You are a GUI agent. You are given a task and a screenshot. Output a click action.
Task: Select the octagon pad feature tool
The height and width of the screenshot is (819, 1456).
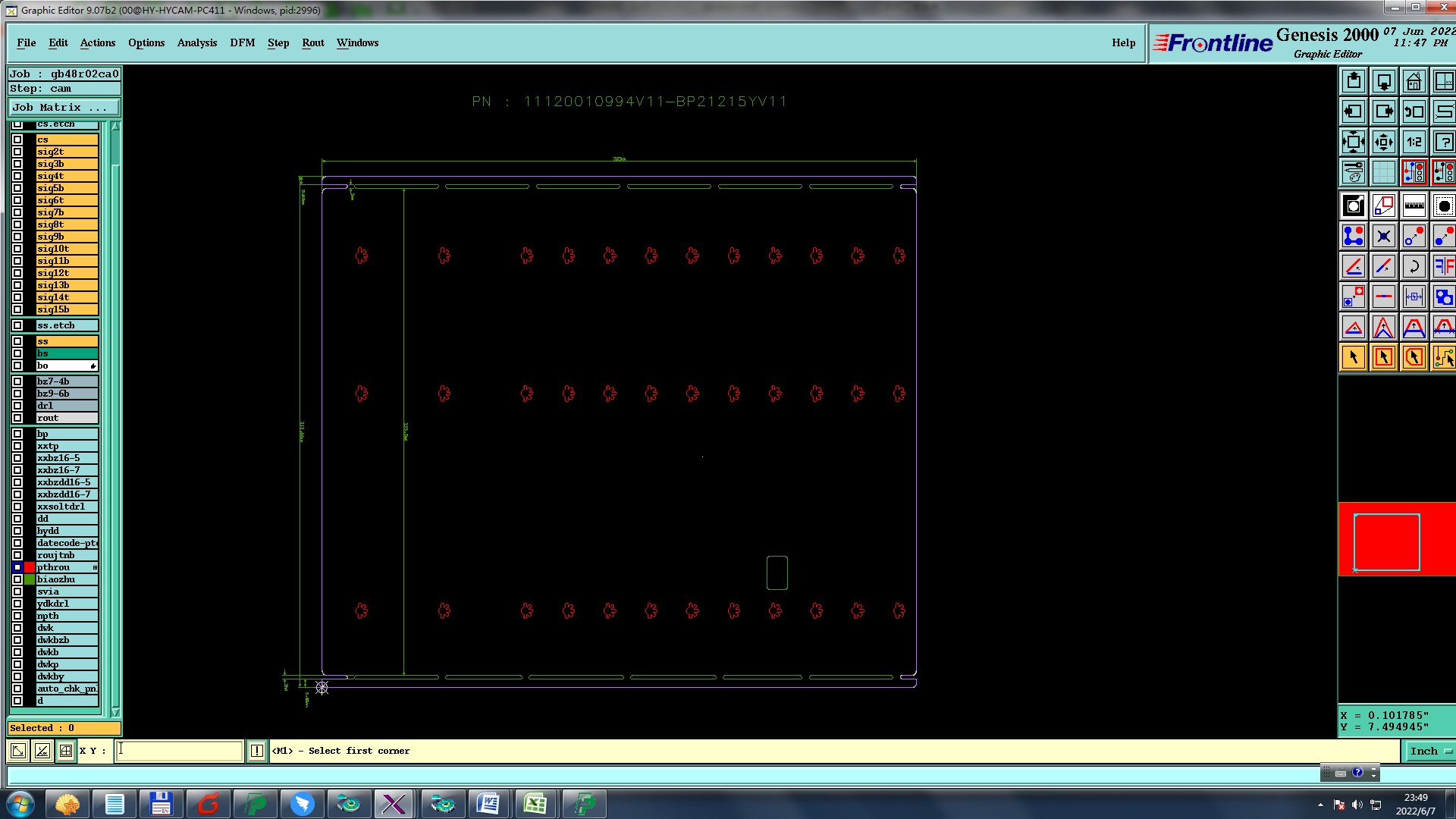pos(1444,206)
